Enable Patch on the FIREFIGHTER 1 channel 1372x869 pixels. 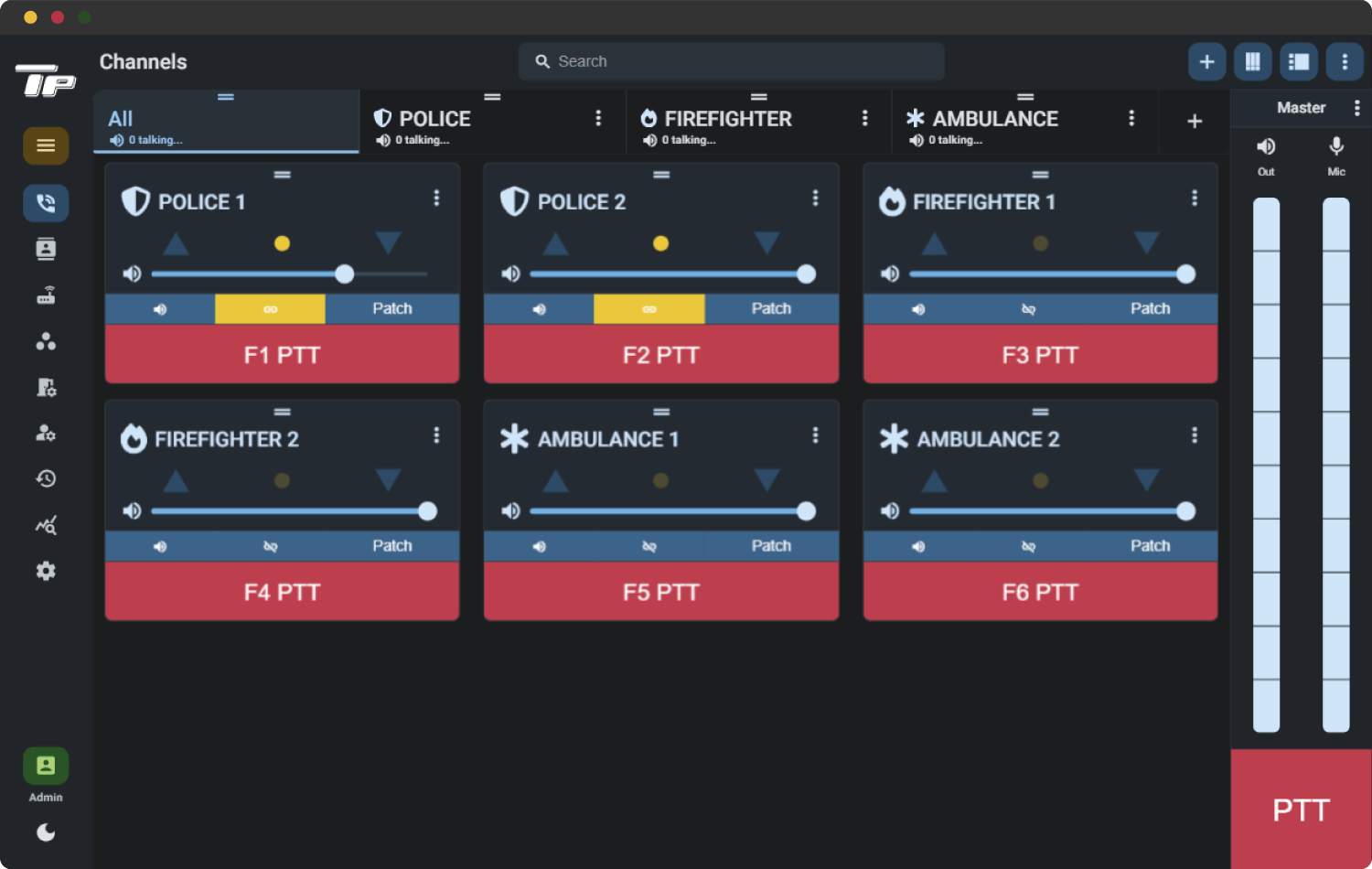[x=1150, y=308]
